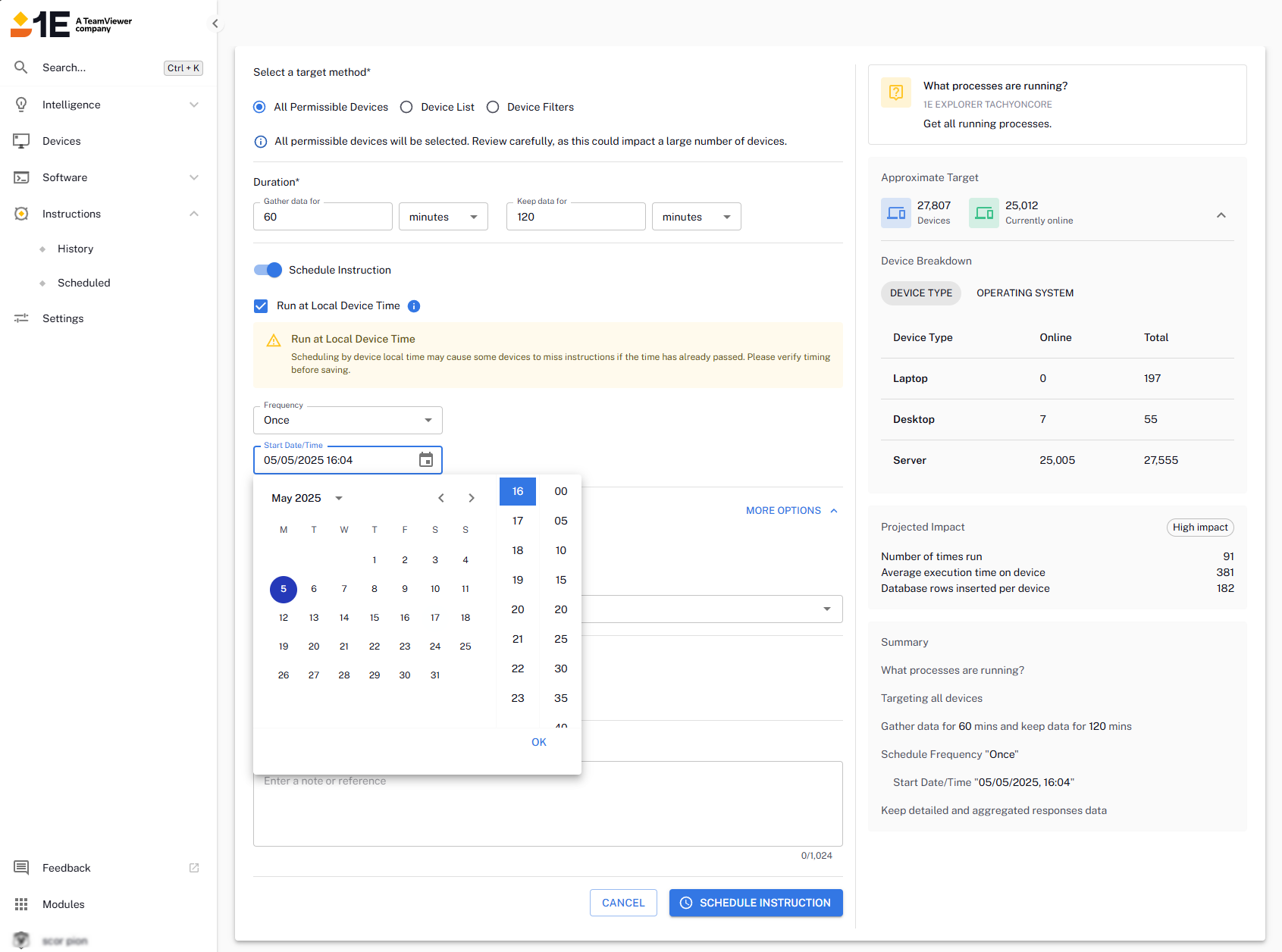Switch to the Operating System tab
The image size is (1282, 952).
[1024, 293]
